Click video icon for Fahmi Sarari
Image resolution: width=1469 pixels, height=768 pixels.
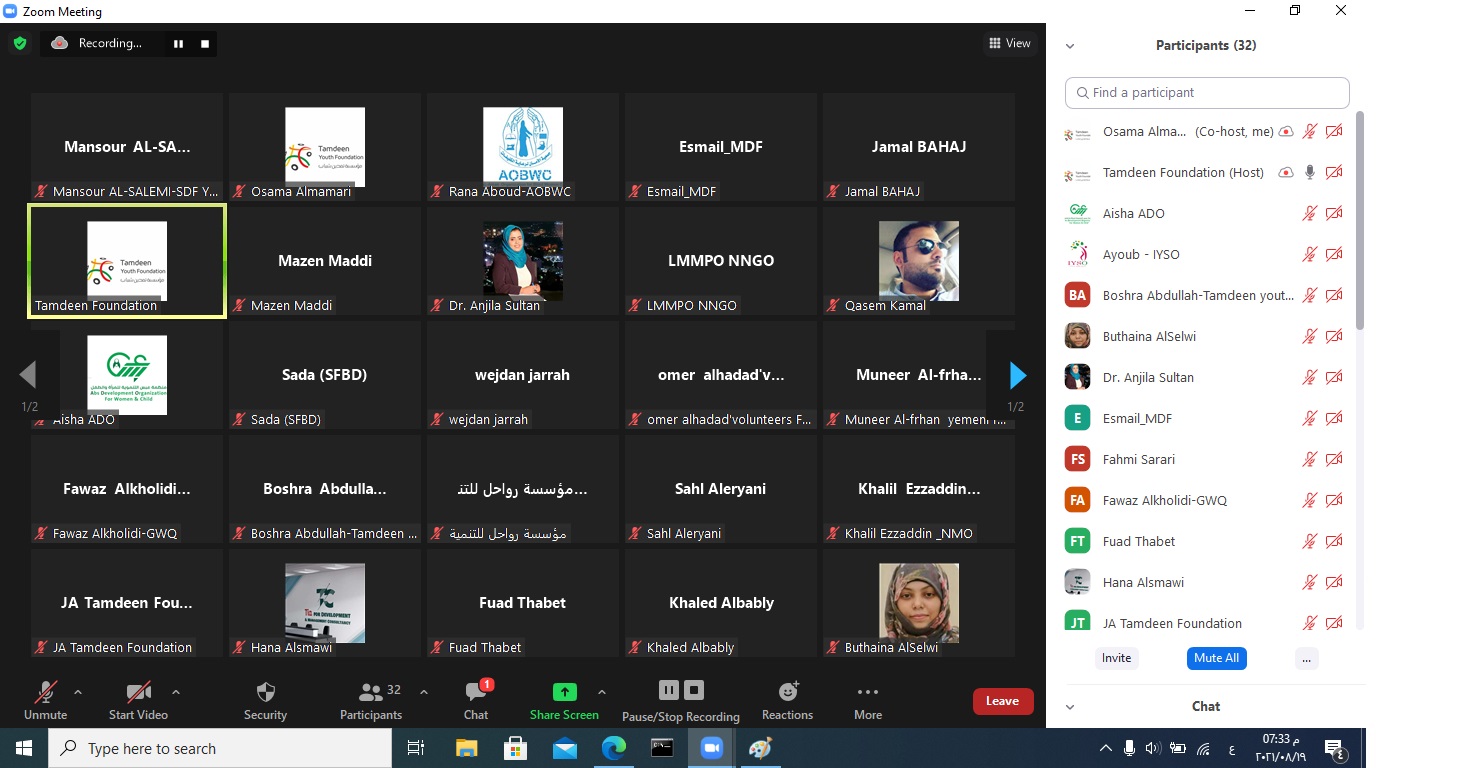point(1334,459)
